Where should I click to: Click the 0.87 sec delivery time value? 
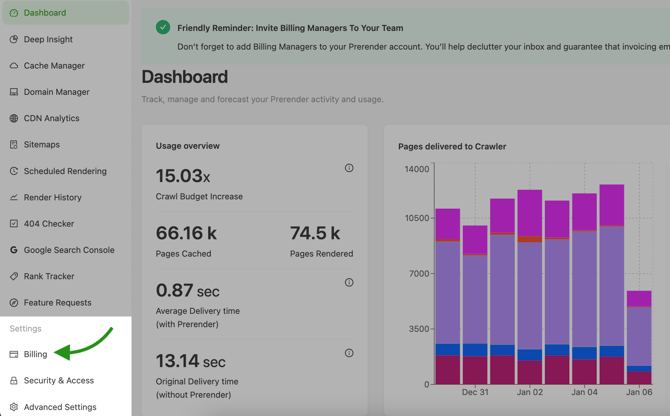(x=188, y=290)
